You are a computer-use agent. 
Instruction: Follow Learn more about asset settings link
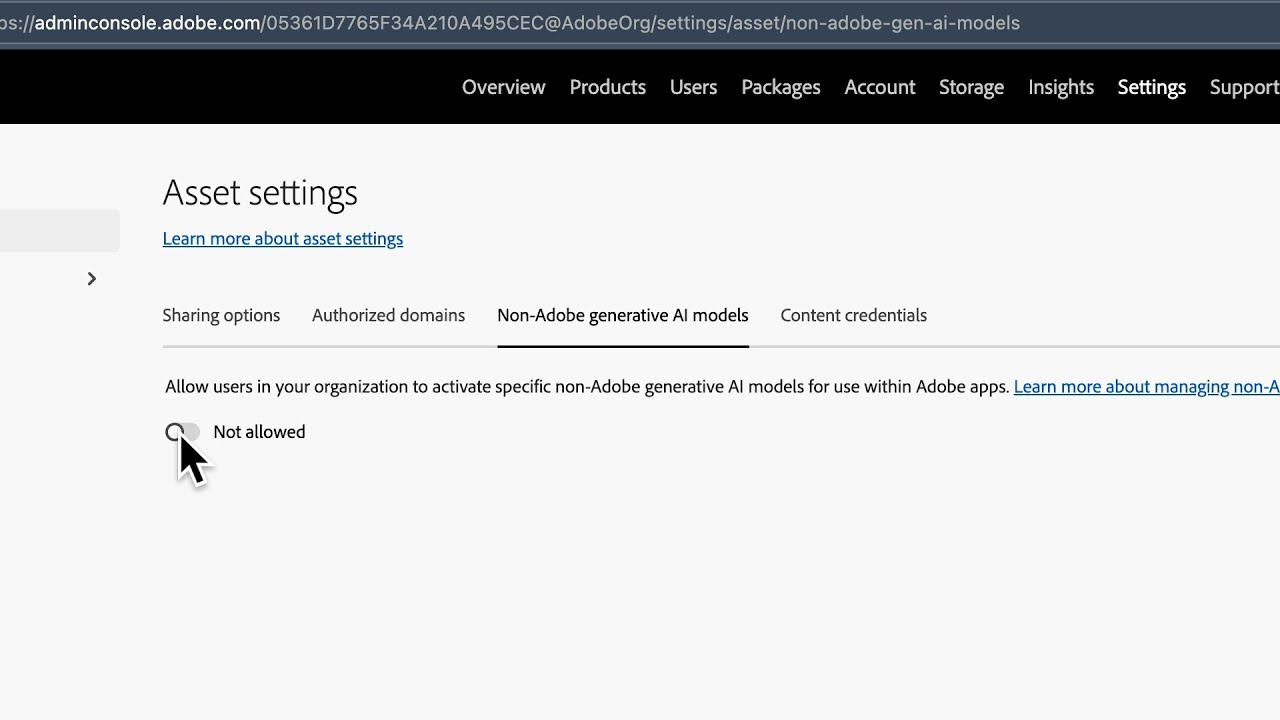click(283, 239)
